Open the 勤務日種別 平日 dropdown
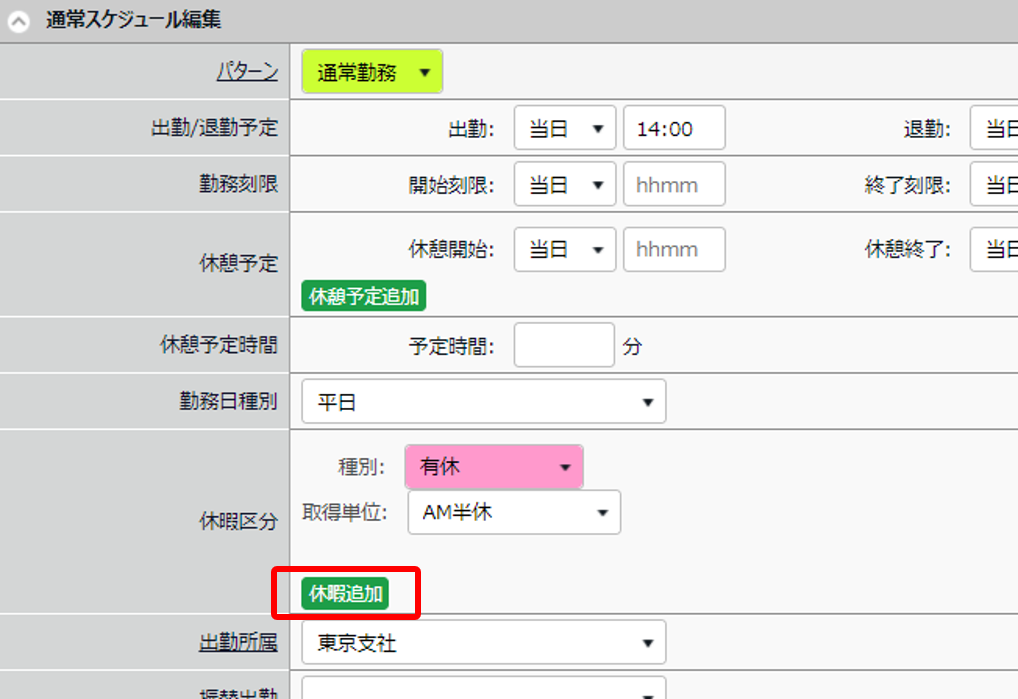 (484, 401)
